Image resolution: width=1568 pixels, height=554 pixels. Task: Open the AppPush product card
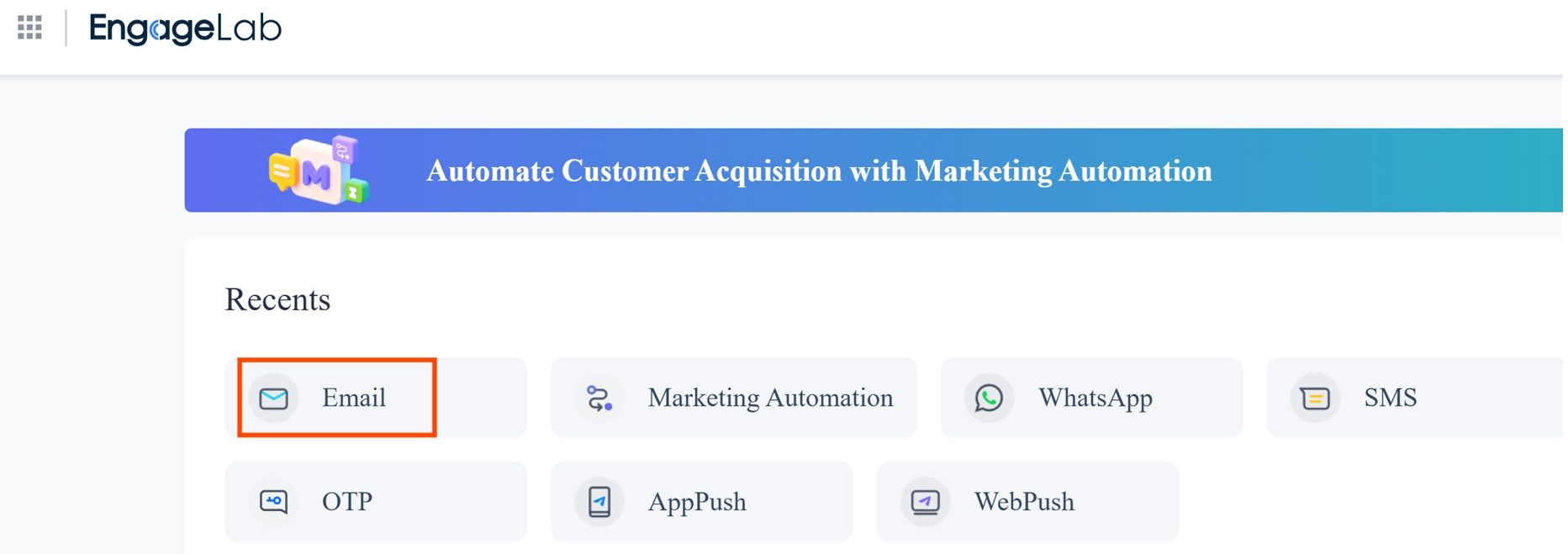click(701, 502)
